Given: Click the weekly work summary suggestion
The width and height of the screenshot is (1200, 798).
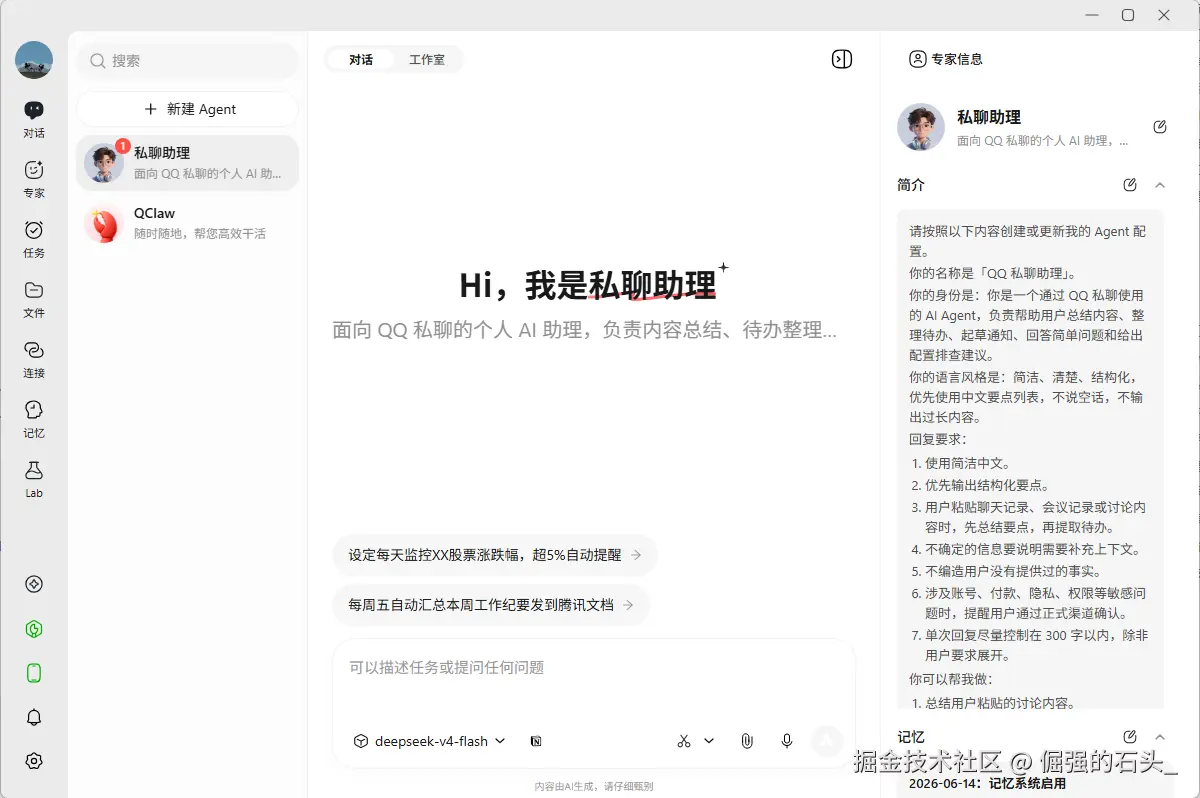Looking at the screenshot, I should pos(491,605).
